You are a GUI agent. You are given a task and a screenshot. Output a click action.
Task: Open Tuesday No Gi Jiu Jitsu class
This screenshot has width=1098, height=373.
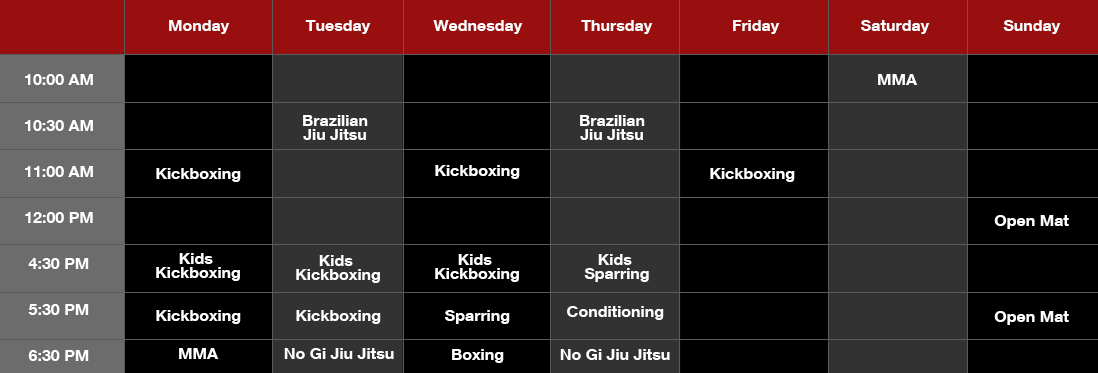(338, 354)
